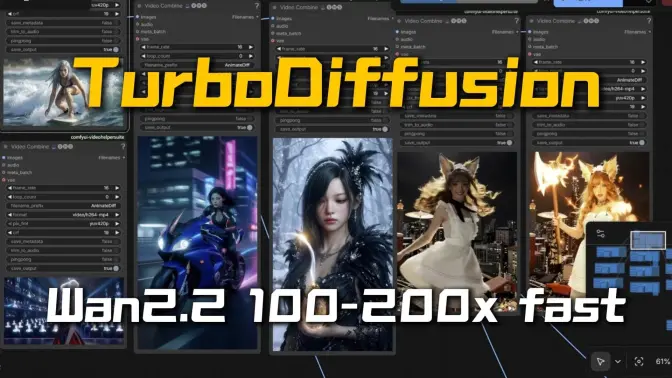This screenshot has height=378, width=672.
Task: Click images input socket on snowy-woman node
Action: pyautogui.click(x=273, y=19)
